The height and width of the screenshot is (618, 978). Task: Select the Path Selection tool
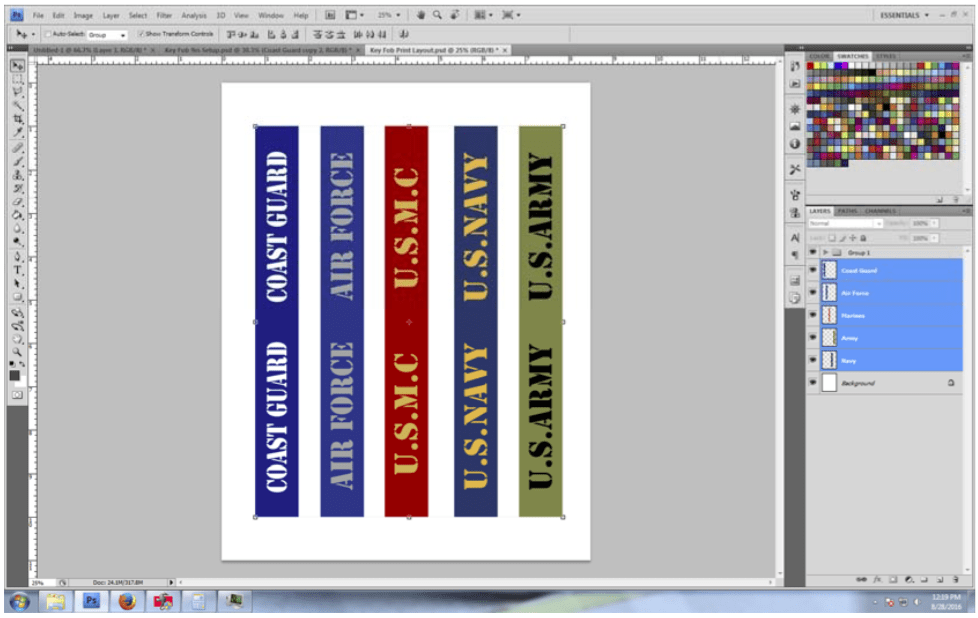click(17, 284)
